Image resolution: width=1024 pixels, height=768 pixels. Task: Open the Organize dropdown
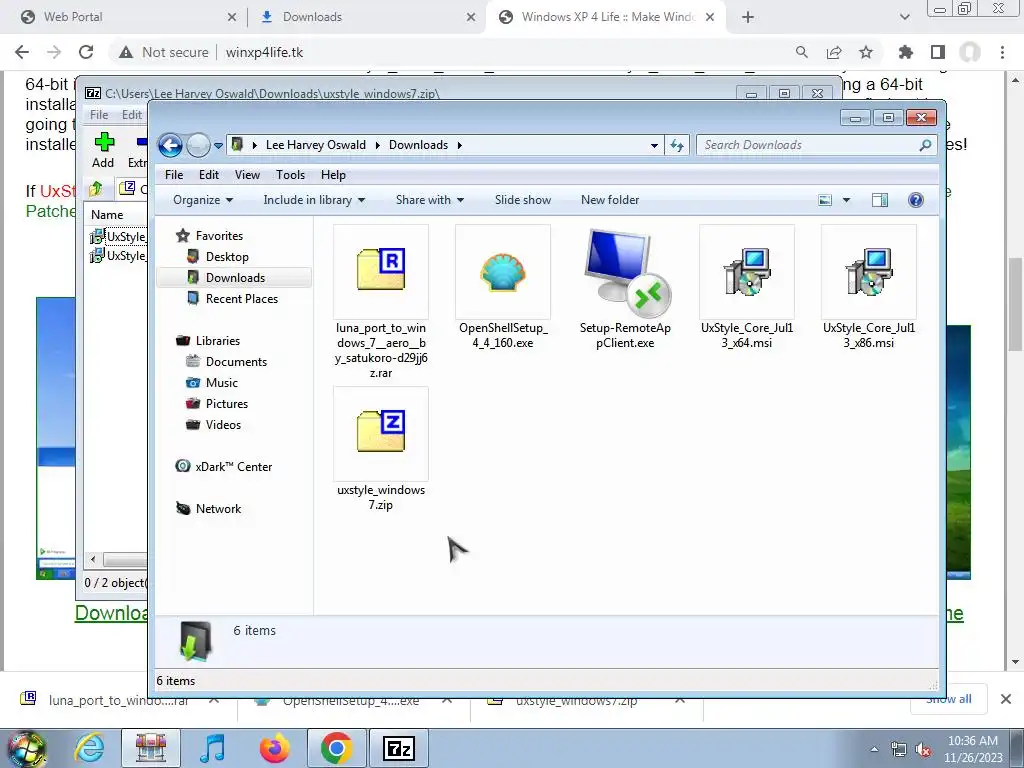coord(202,200)
